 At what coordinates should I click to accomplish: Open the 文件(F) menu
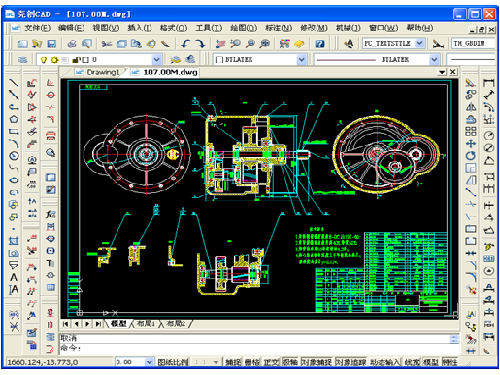(37, 28)
